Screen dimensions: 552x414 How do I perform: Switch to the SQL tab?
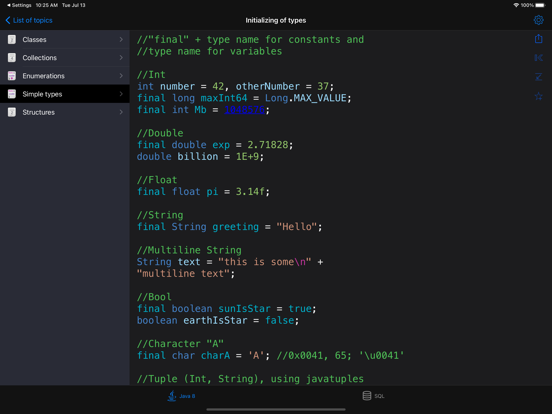(373, 396)
